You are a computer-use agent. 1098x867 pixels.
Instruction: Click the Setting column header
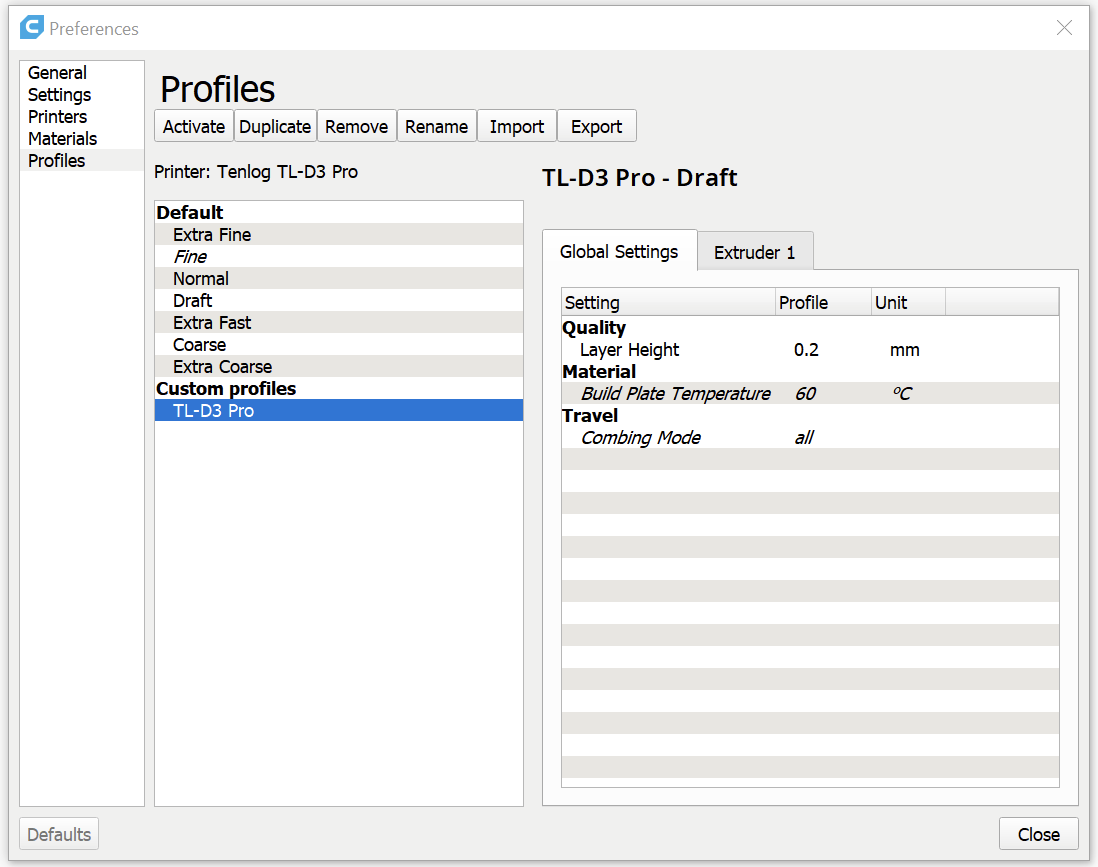[x=669, y=303]
